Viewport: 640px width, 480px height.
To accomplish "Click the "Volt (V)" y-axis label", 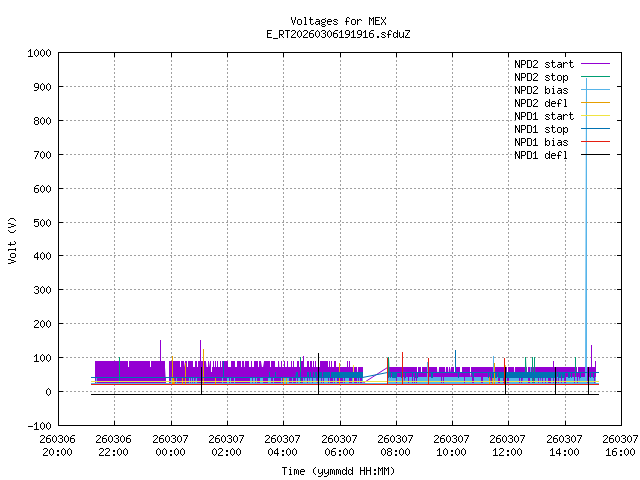I will click(x=12, y=239).
